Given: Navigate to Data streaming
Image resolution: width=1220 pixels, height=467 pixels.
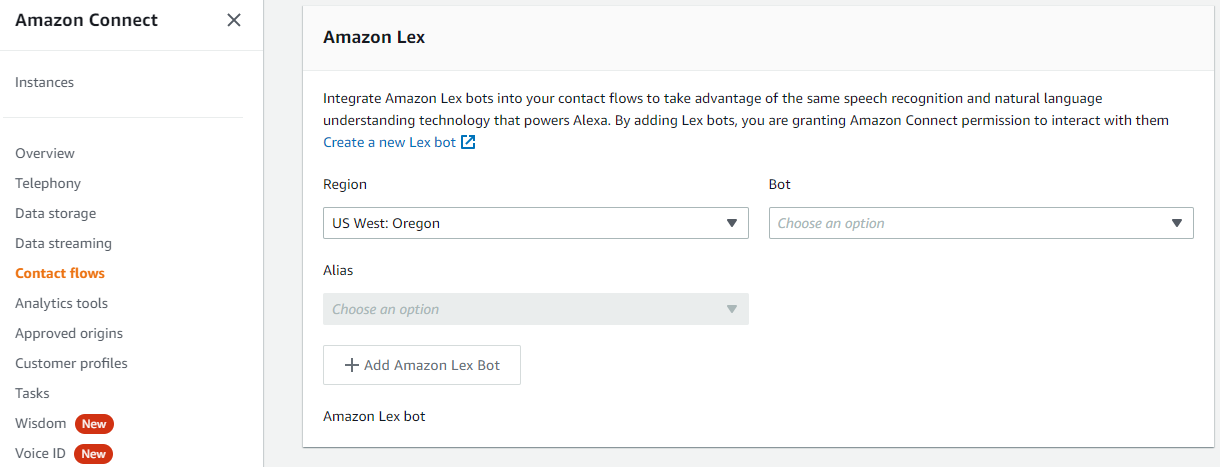Looking at the screenshot, I should click(63, 243).
